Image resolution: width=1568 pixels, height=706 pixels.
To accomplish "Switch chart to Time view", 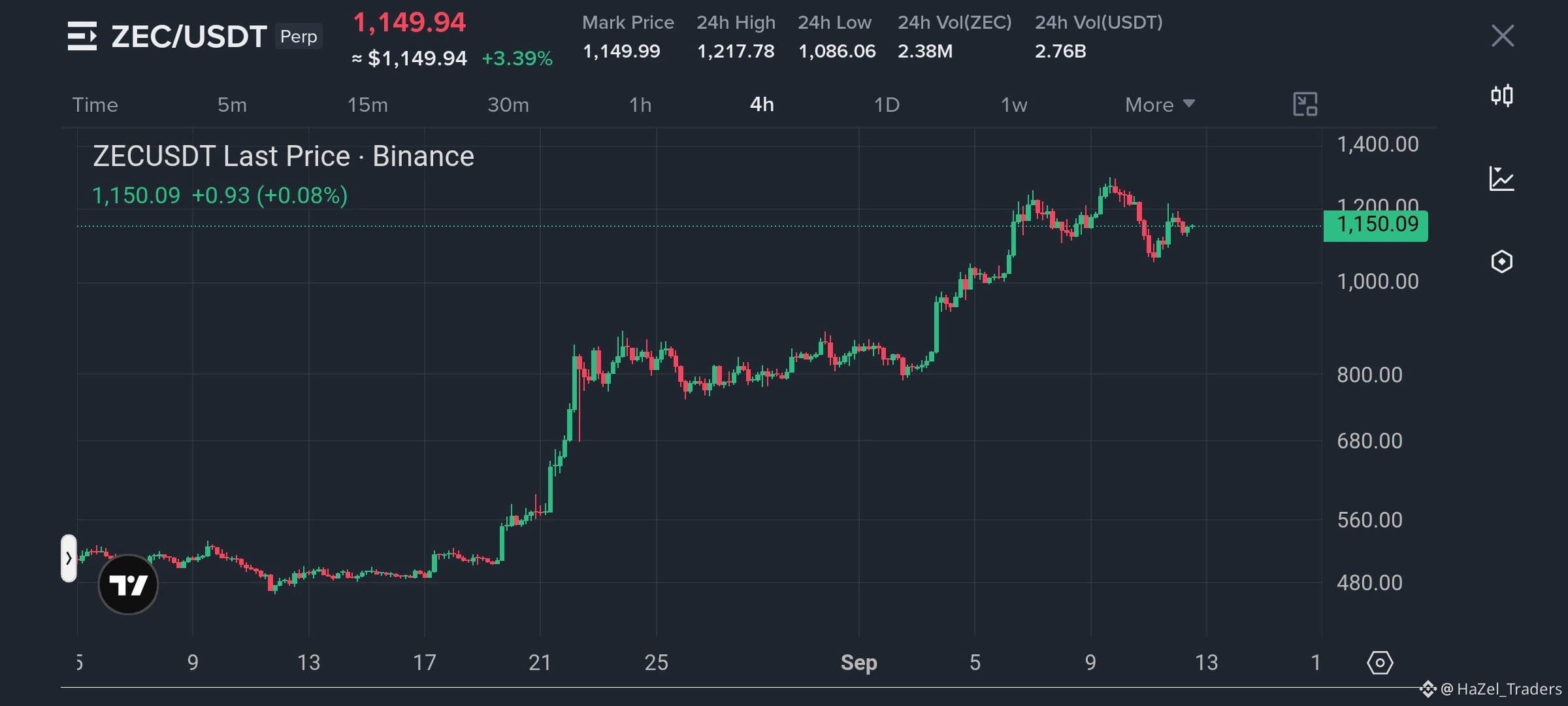I will pyautogui.click(x=95, y=105).
